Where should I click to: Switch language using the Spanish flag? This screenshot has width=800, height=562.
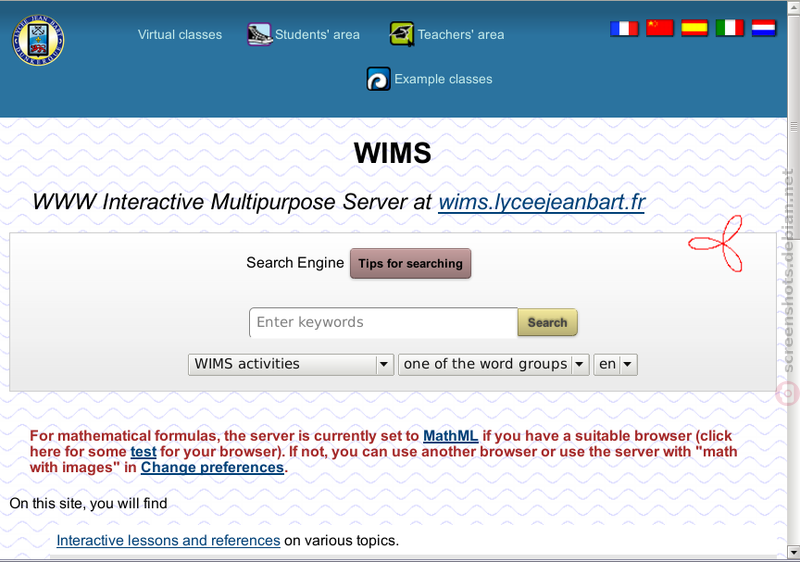(694, 28)
